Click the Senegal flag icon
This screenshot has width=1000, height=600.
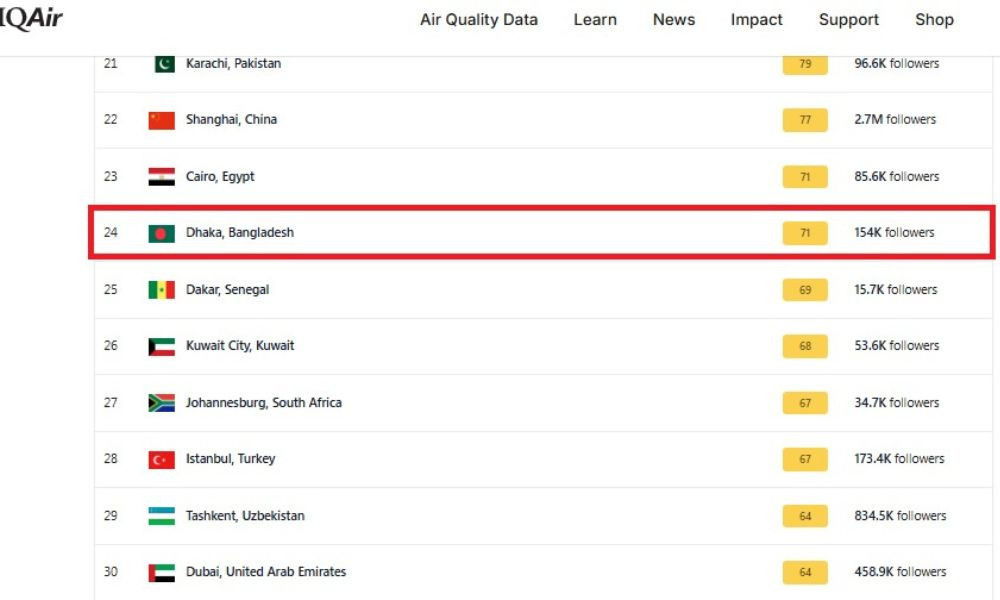[x=161, y=290]
